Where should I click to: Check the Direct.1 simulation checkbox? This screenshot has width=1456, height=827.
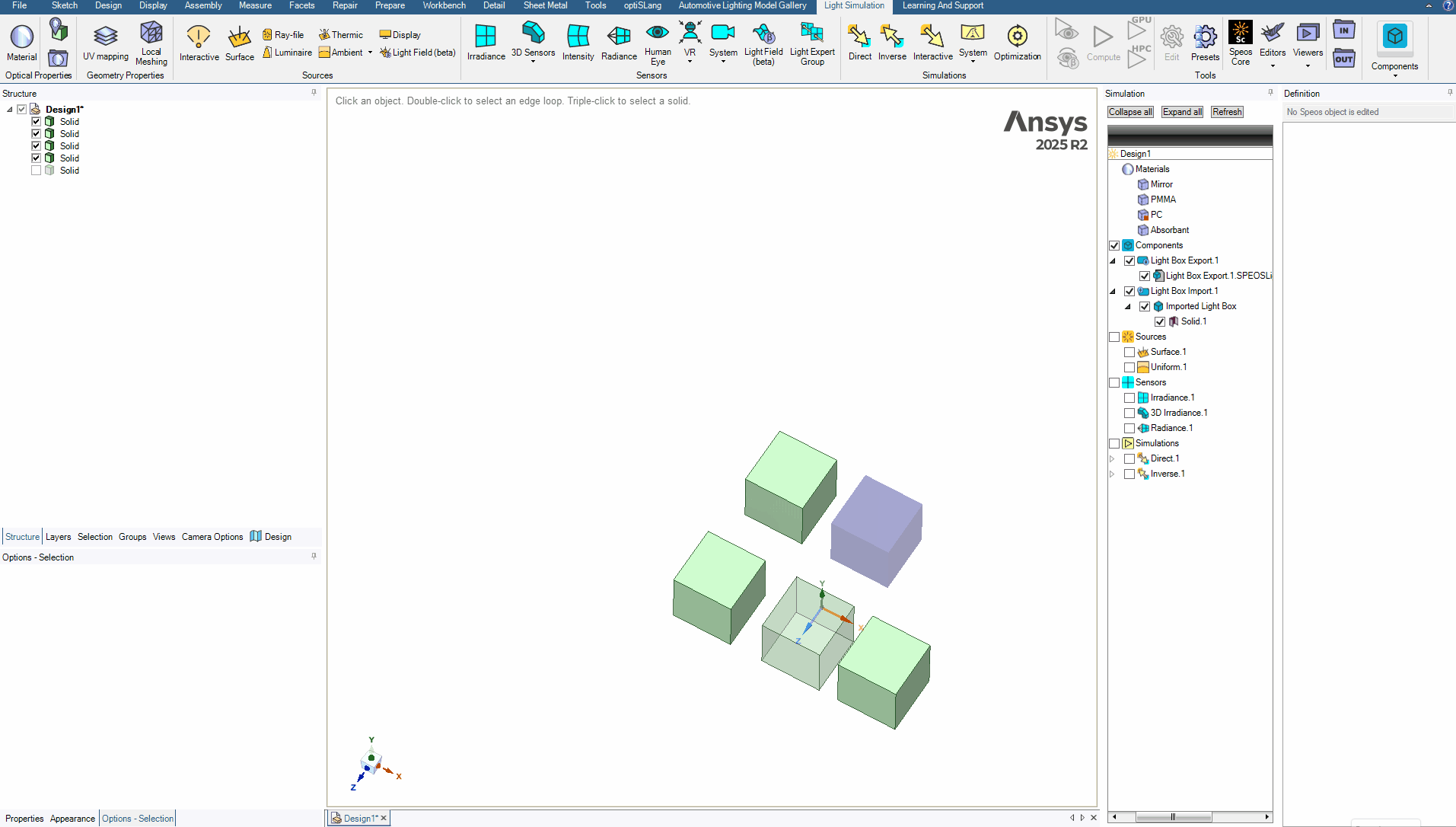(x=1129, y=458)
